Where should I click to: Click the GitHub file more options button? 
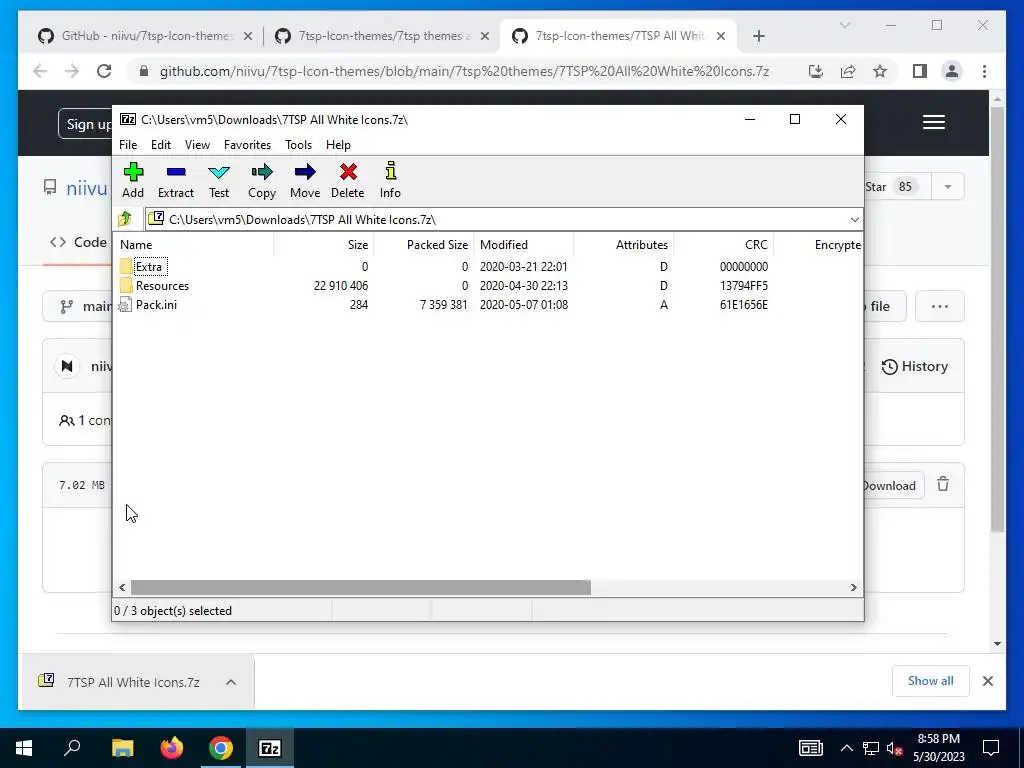940,306
